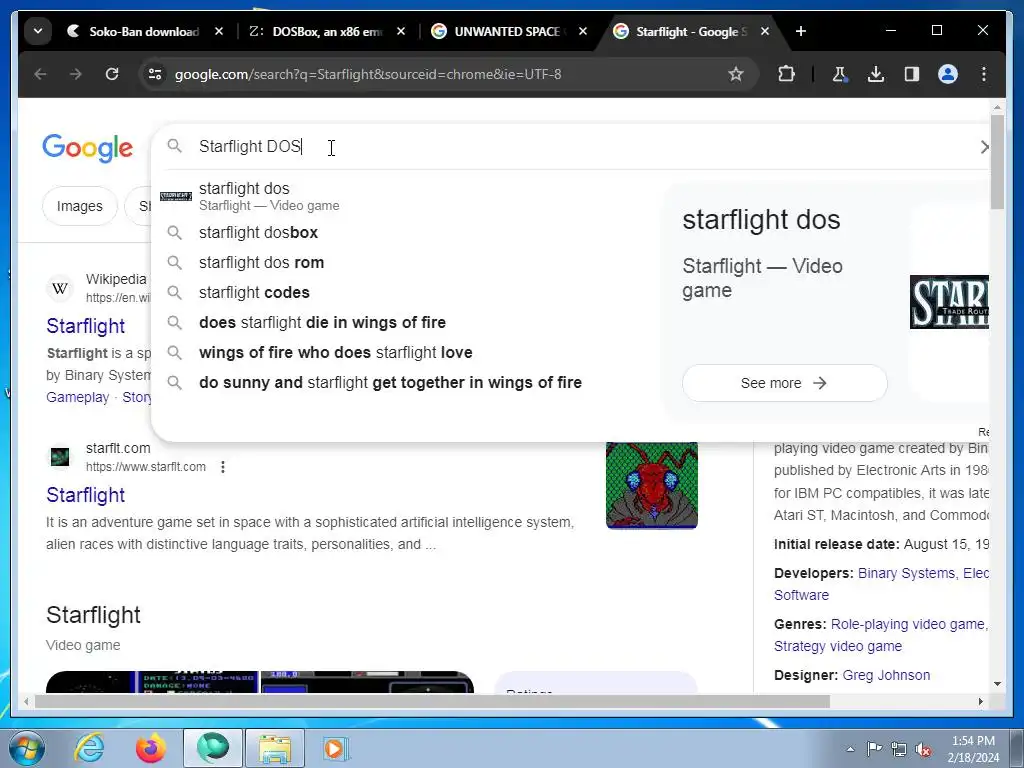Viewport: 1024px width, 768px height.
Task: Click the scrollbar down arrow
Action: point(997,684)
